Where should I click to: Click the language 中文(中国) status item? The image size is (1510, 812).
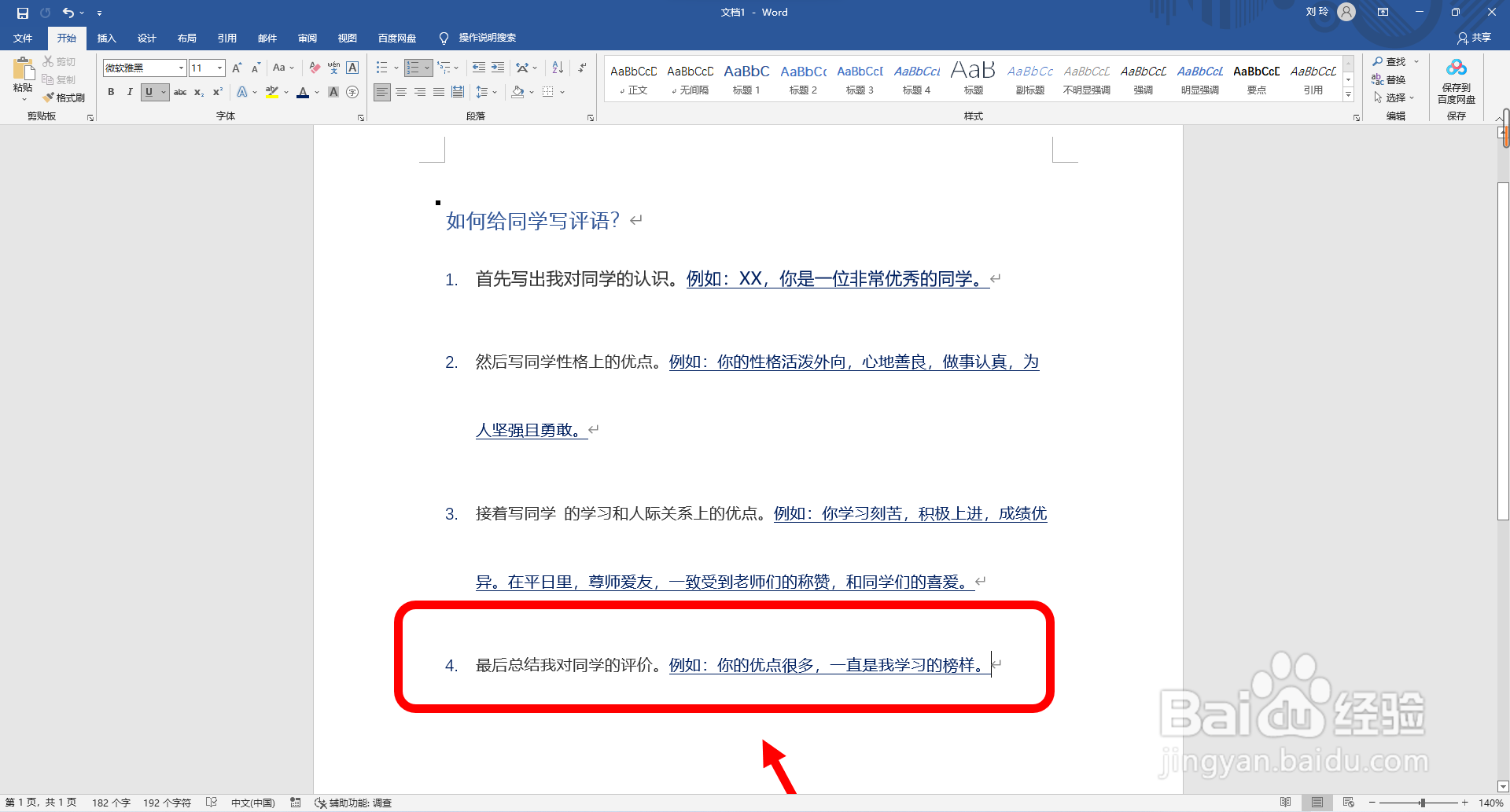click(x=252, y=803)
